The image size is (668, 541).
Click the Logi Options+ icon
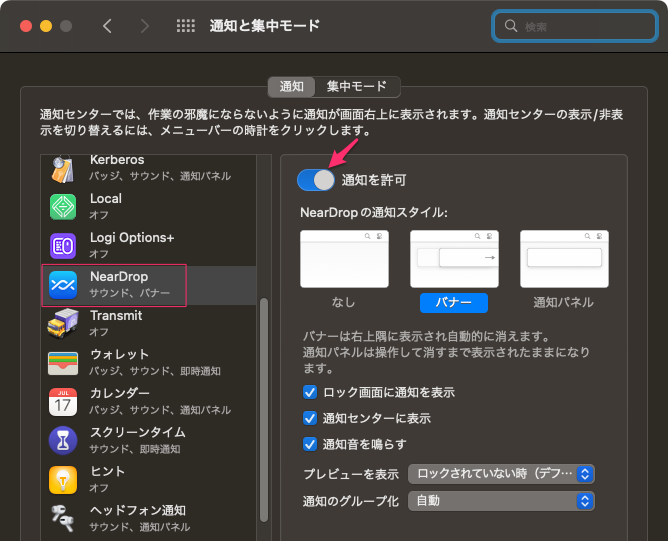tap(63, 246)
